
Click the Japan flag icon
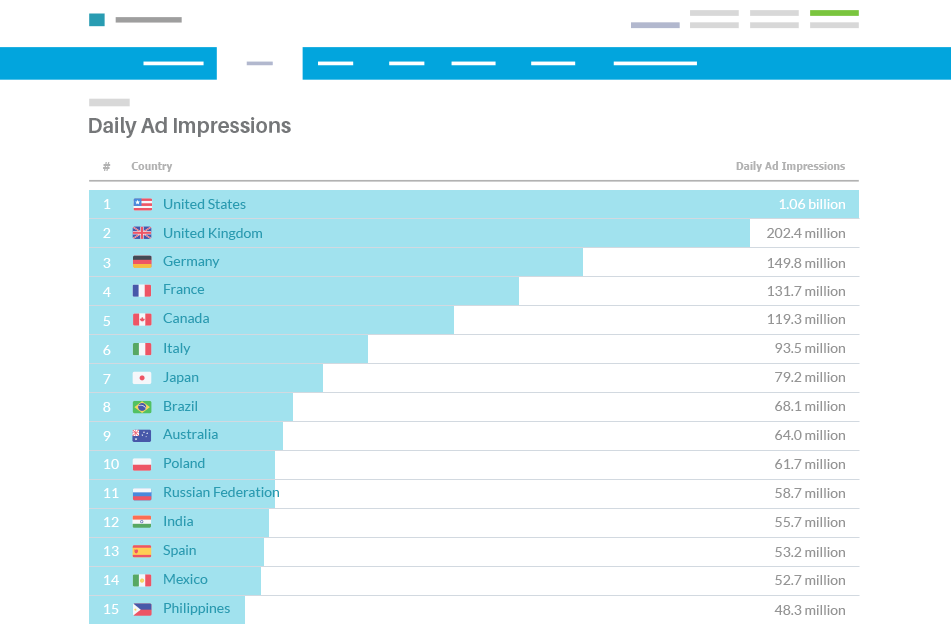coord(142,378)
